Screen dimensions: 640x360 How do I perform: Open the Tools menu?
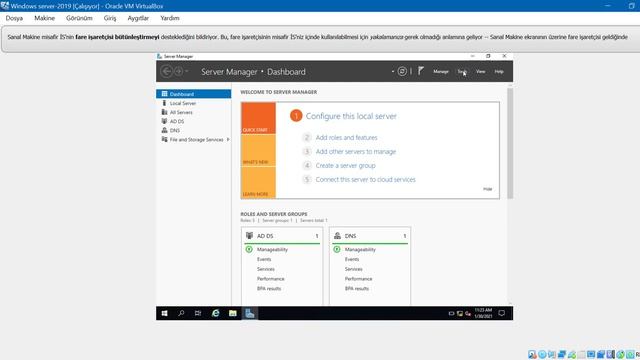(462, 71)
